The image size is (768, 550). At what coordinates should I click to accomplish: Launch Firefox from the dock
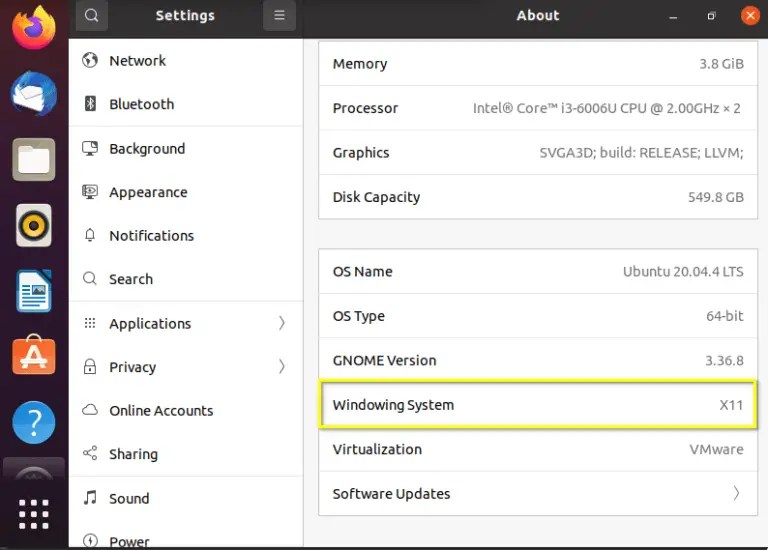(x=33, y=28)
